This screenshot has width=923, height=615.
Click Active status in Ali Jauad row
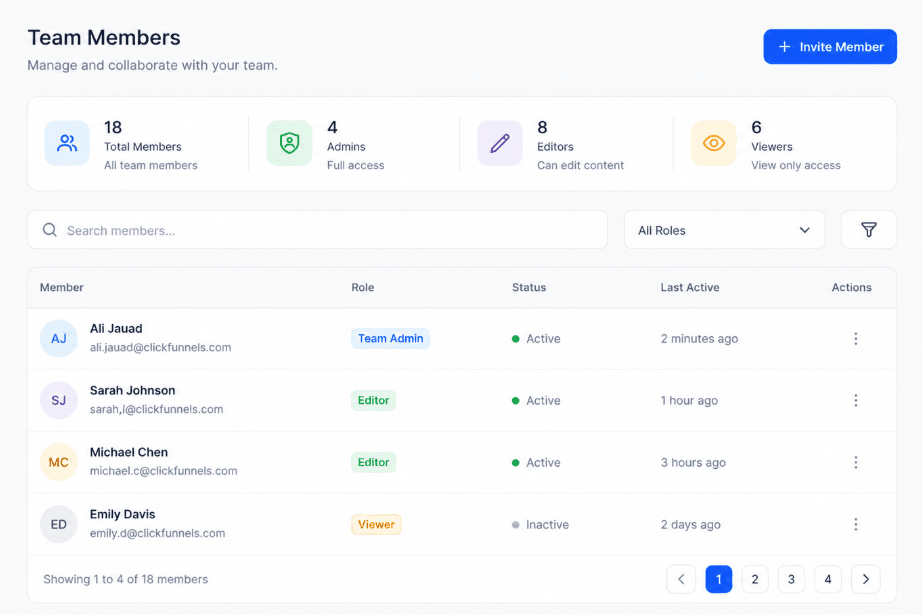[536, 338]
